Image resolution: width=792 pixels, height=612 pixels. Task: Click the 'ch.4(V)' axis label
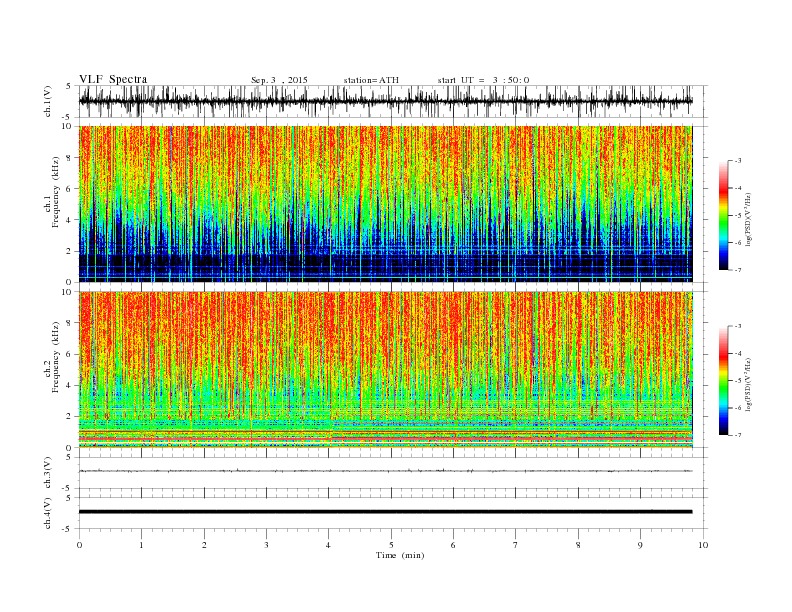click(48, 513)
